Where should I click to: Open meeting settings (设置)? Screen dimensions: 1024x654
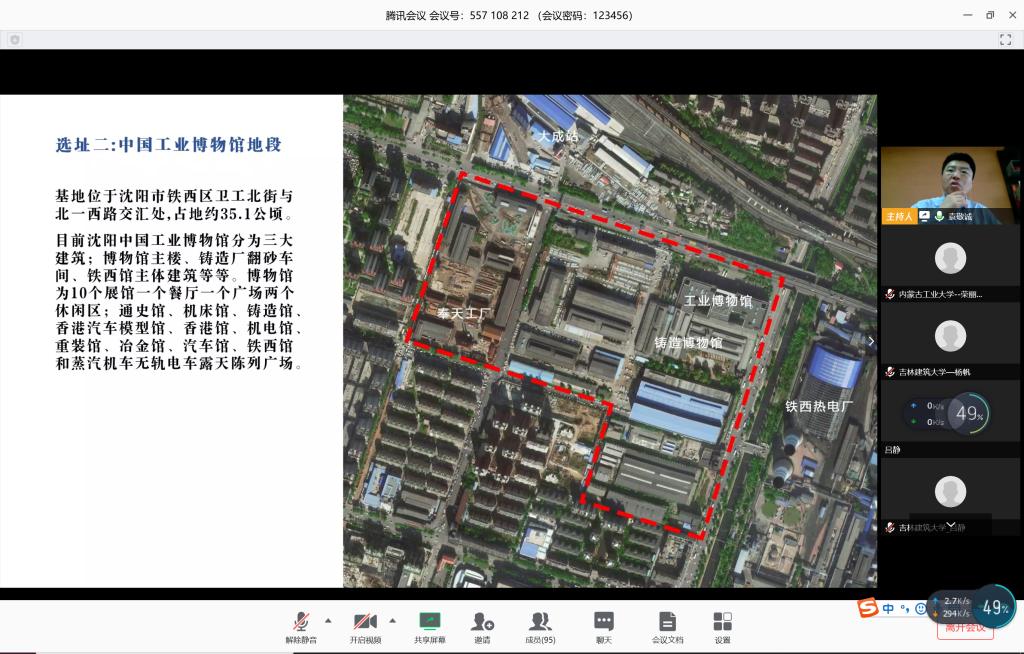coord(722,627)
